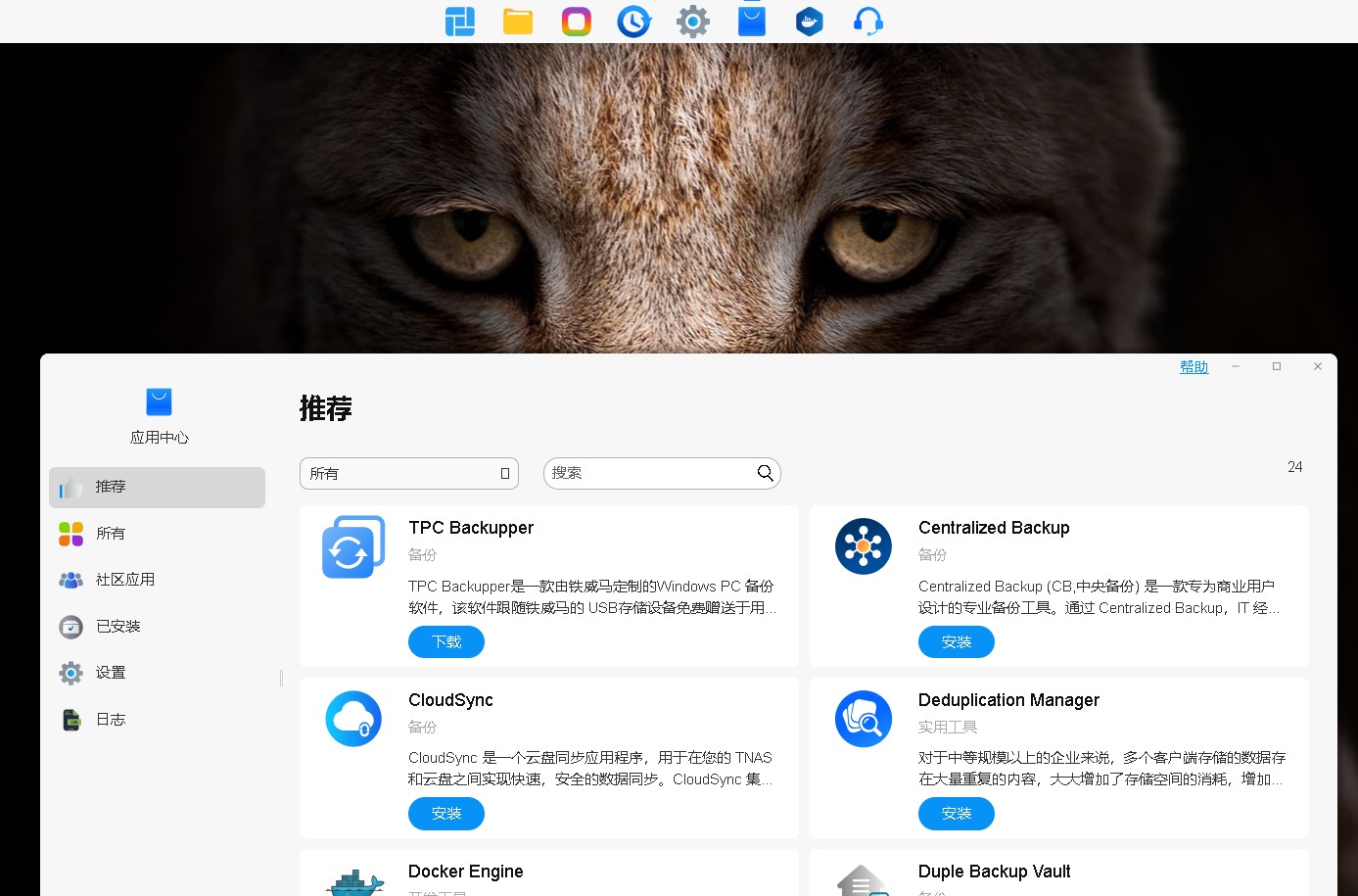Viewport: 1358px width, 896px height.
Task: Click the Docker Engine whale icon
Action: point(353,881)
